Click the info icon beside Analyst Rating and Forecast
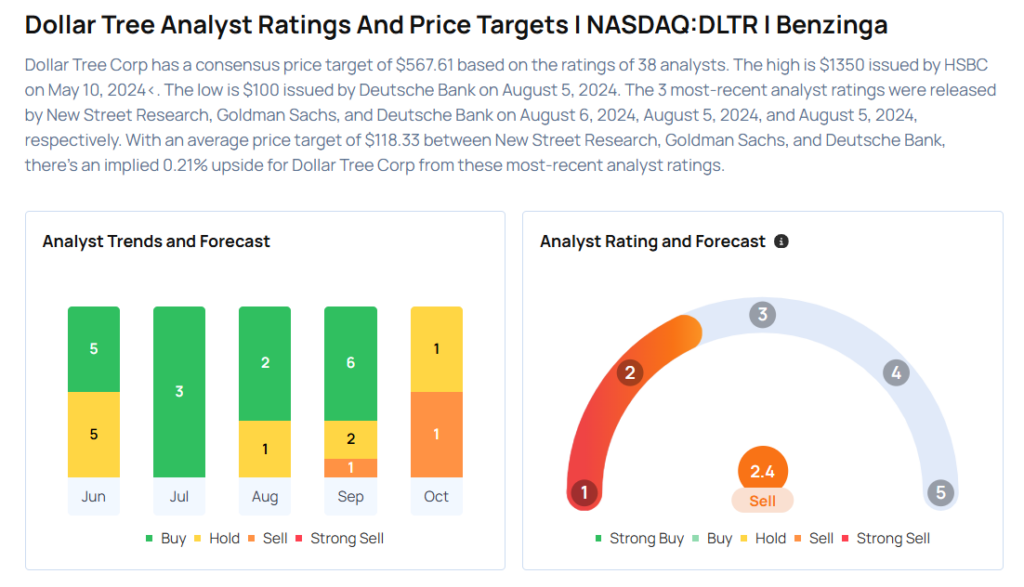 [x=782, y=241]
